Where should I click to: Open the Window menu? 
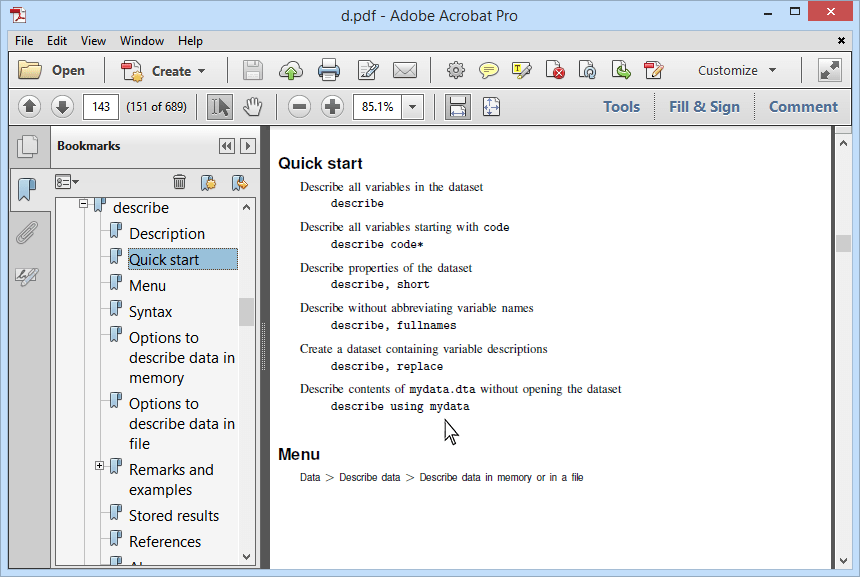pyautogui.click(x=142, y=41)
